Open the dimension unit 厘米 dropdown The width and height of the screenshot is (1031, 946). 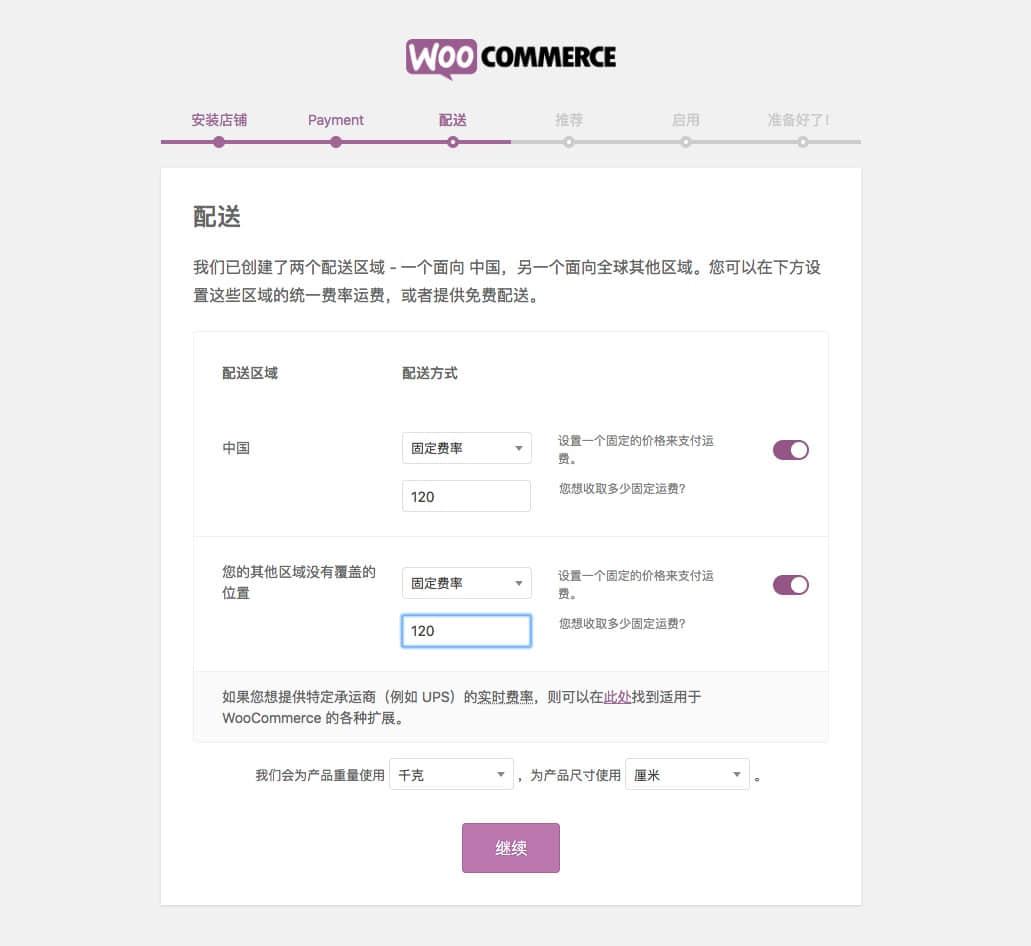point(687,774)
